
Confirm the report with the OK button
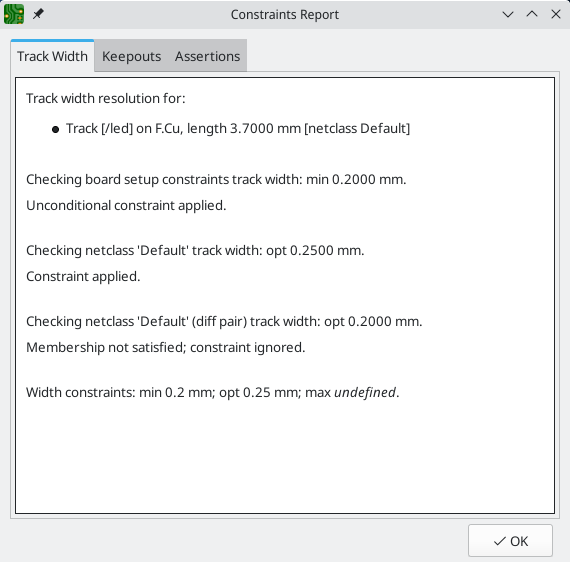click(x=510, y=541)
